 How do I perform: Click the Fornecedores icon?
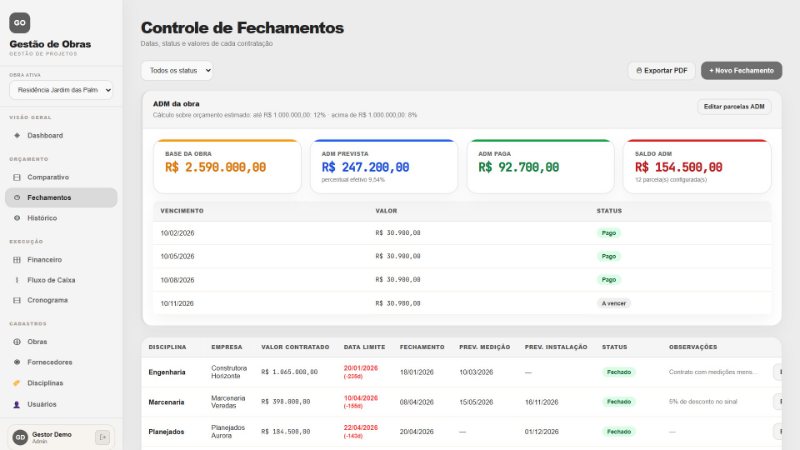tap(17, 362)
